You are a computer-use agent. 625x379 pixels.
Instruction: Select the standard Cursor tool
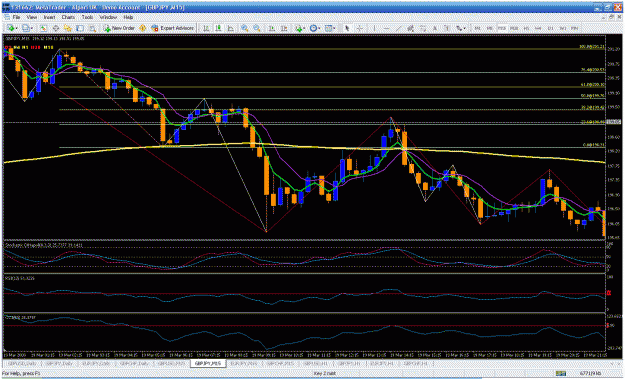[347, 28]
